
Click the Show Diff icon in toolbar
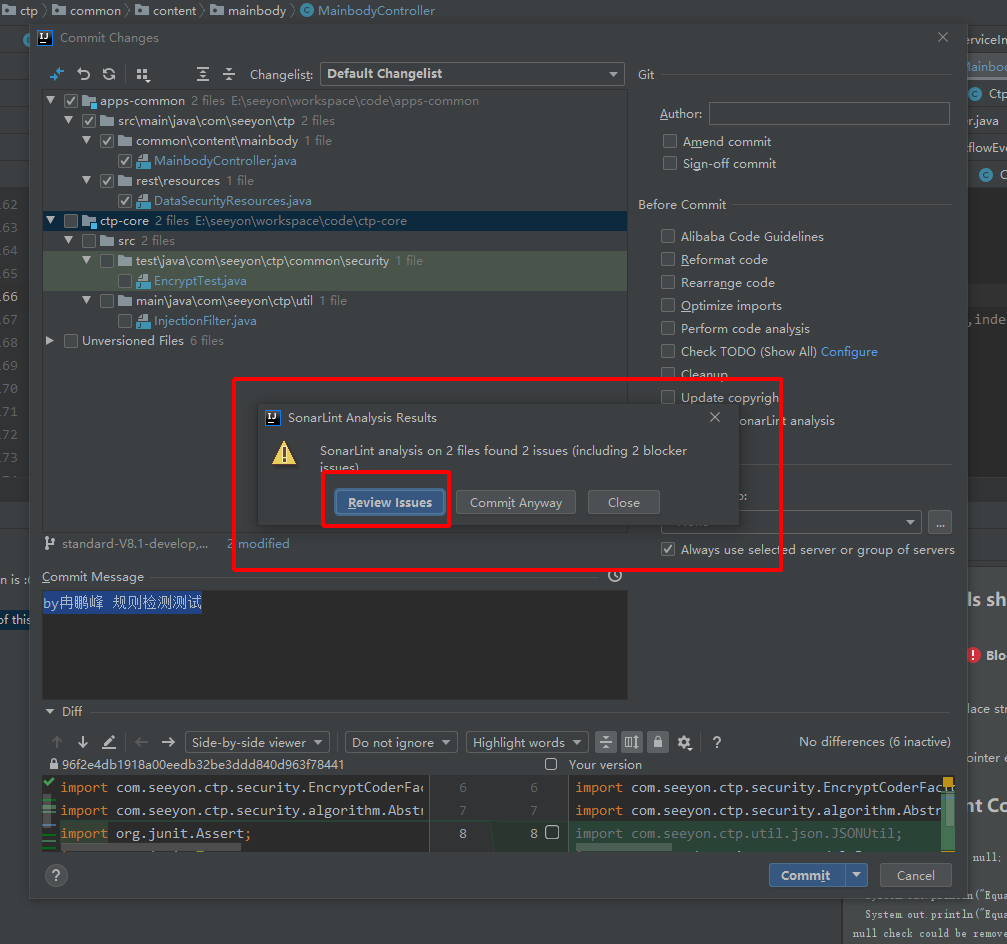coord(57,74)
